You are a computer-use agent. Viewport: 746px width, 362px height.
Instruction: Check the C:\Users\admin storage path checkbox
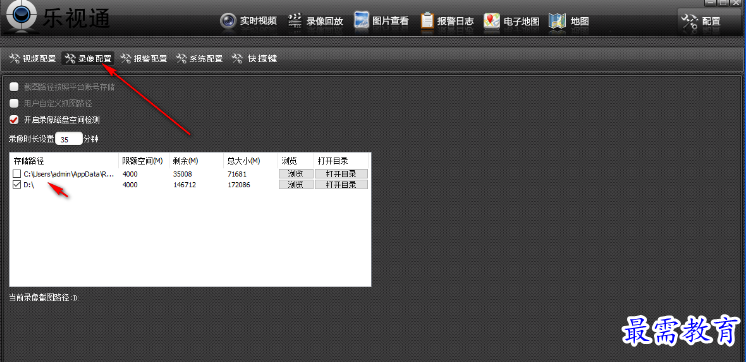click(17, 174)
